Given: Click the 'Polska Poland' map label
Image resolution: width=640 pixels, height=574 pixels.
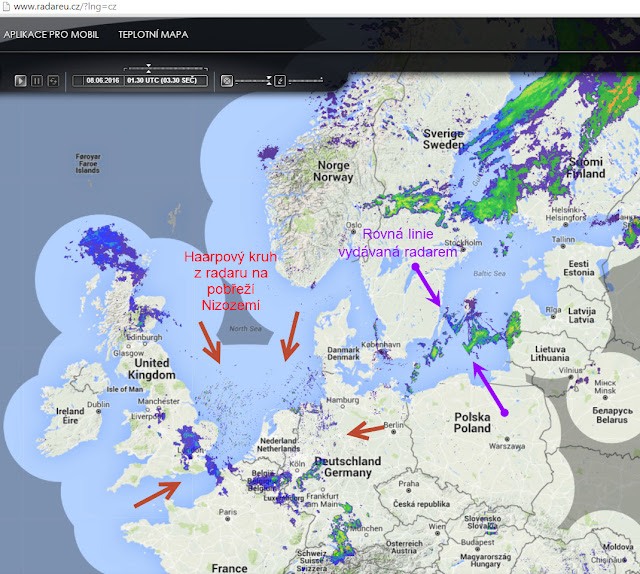Looking at the screenshot, I should pos(472,423).
